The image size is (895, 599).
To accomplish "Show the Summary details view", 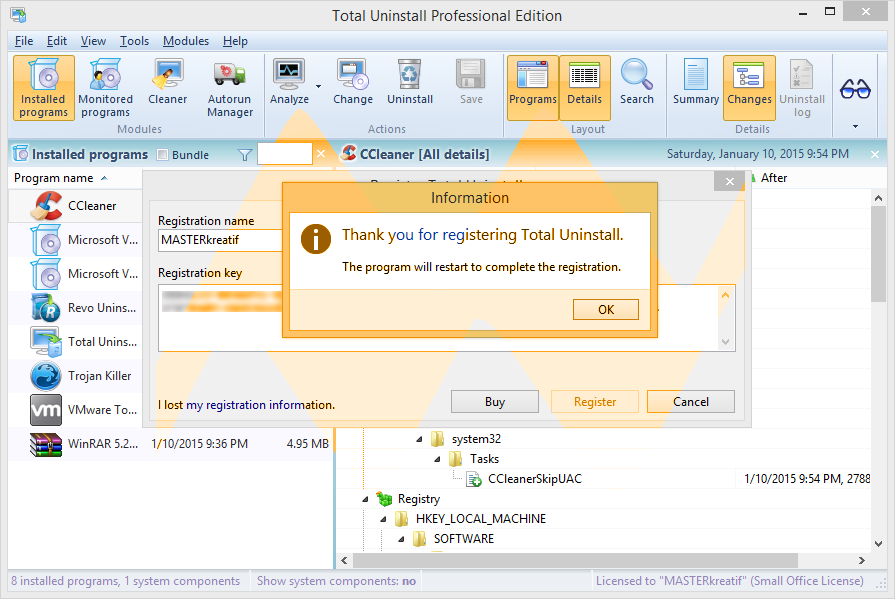I will (x=695, y=82).
